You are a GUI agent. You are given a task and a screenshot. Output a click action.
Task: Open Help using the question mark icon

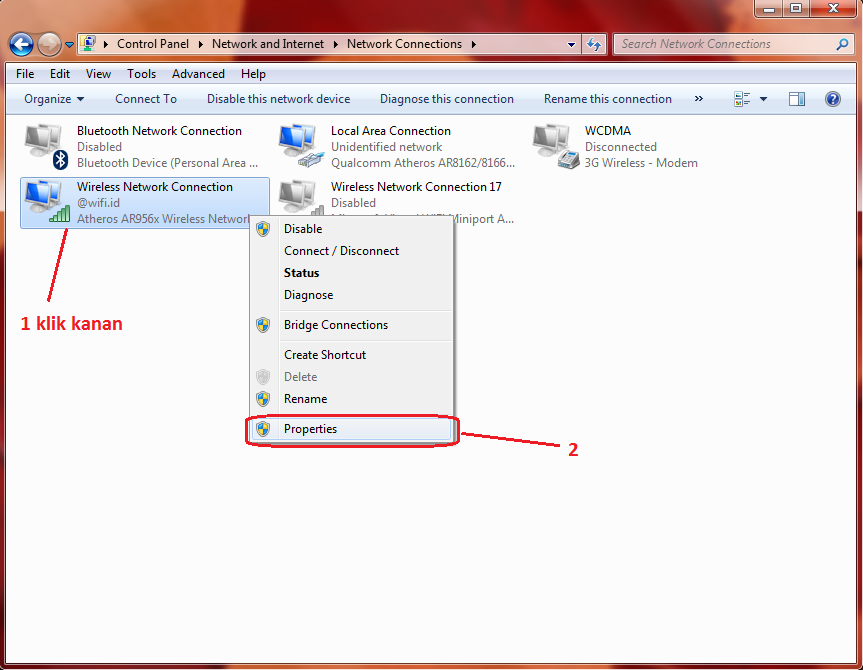(833, 98)
